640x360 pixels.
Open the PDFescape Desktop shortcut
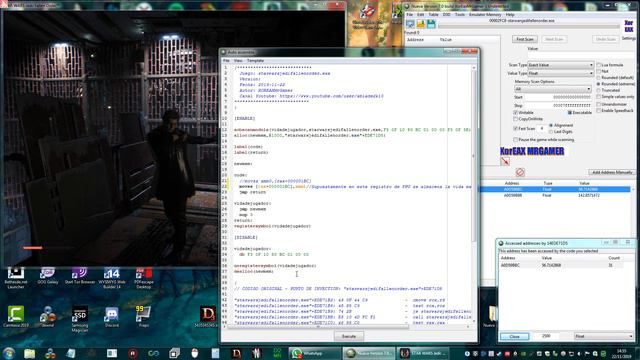(x=144, y=278)
